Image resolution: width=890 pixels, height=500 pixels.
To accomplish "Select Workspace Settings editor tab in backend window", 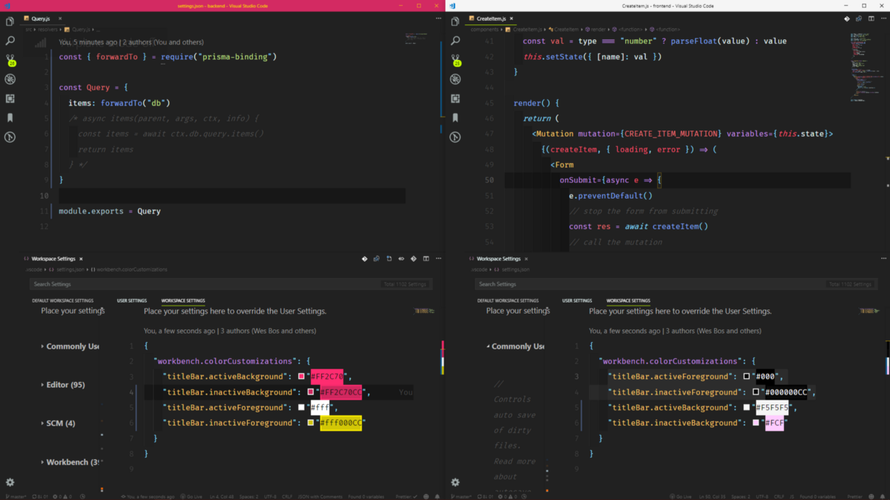I will 53,259.
